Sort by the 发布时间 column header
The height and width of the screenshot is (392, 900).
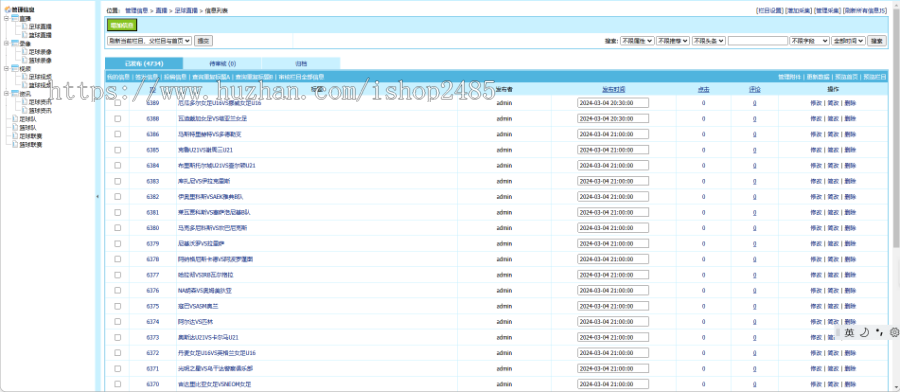click(x=613, y=90)
